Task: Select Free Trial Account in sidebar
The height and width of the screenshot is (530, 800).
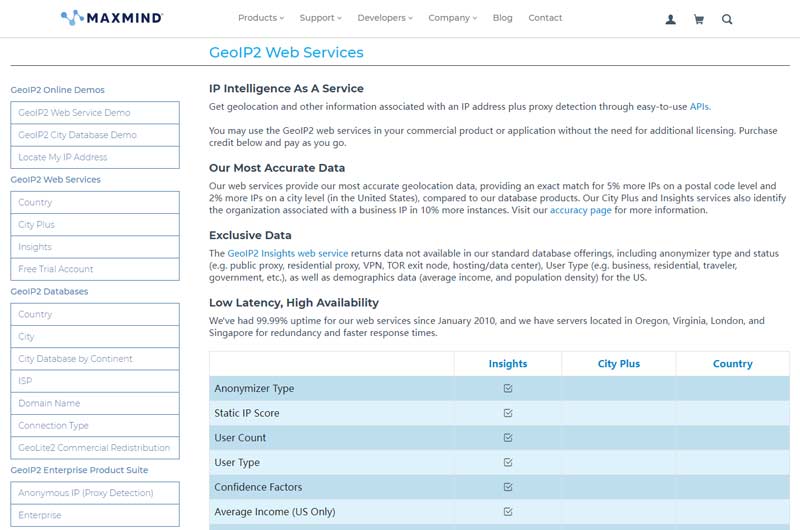Action: (x=56, y=269)
